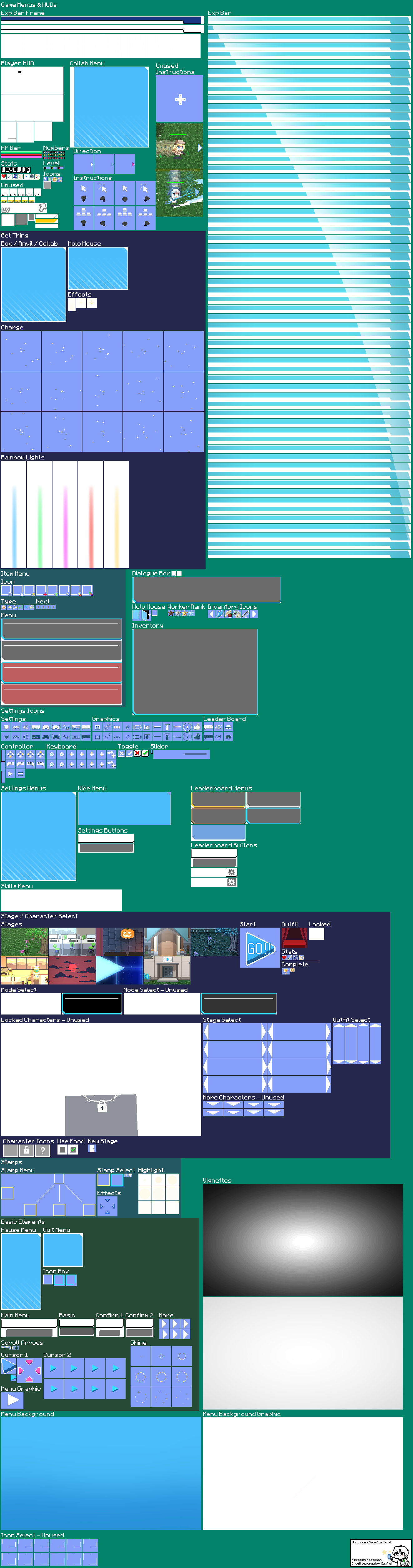Click the red X toggle icon

[137, 754]
